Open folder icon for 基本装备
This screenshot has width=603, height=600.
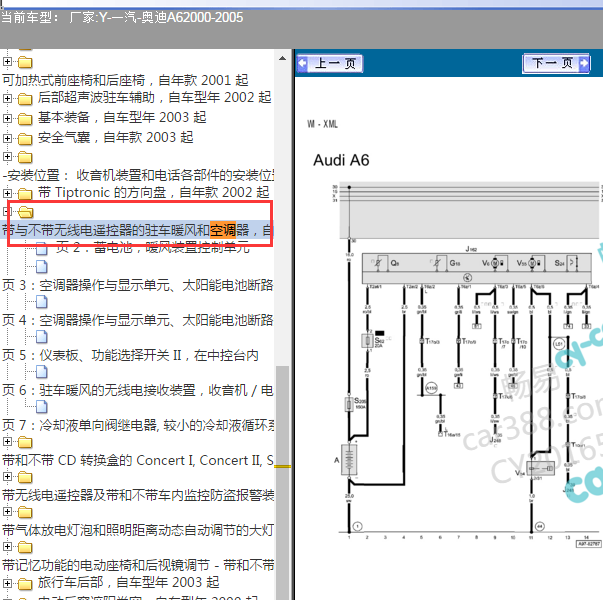point(25,119)
